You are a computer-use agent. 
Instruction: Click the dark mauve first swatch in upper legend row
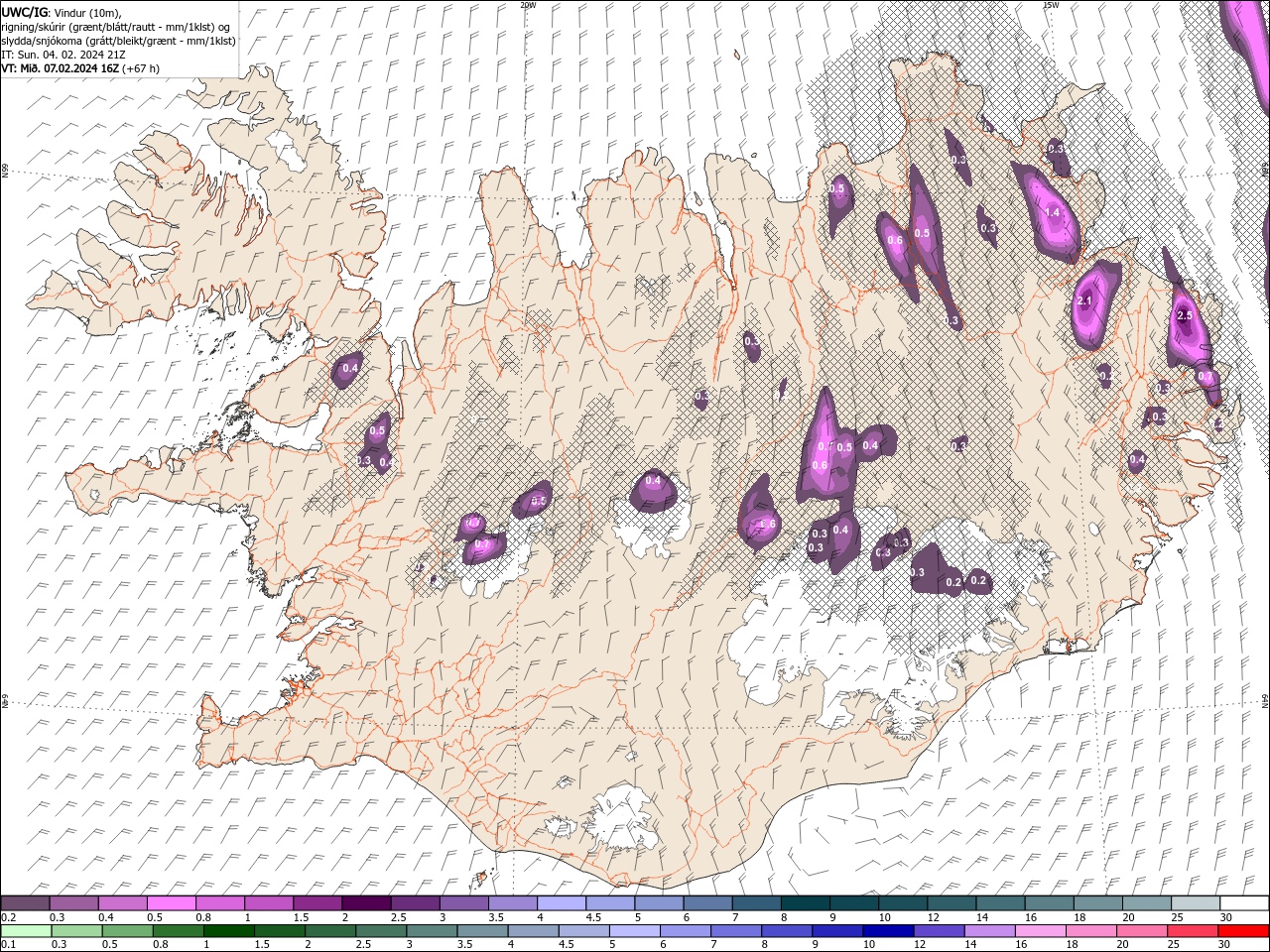pyautogui.click(x=25, y=903)
